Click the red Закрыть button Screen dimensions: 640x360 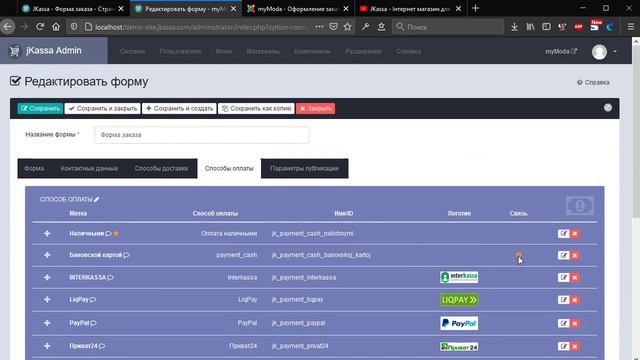click(x=316, y=109)
